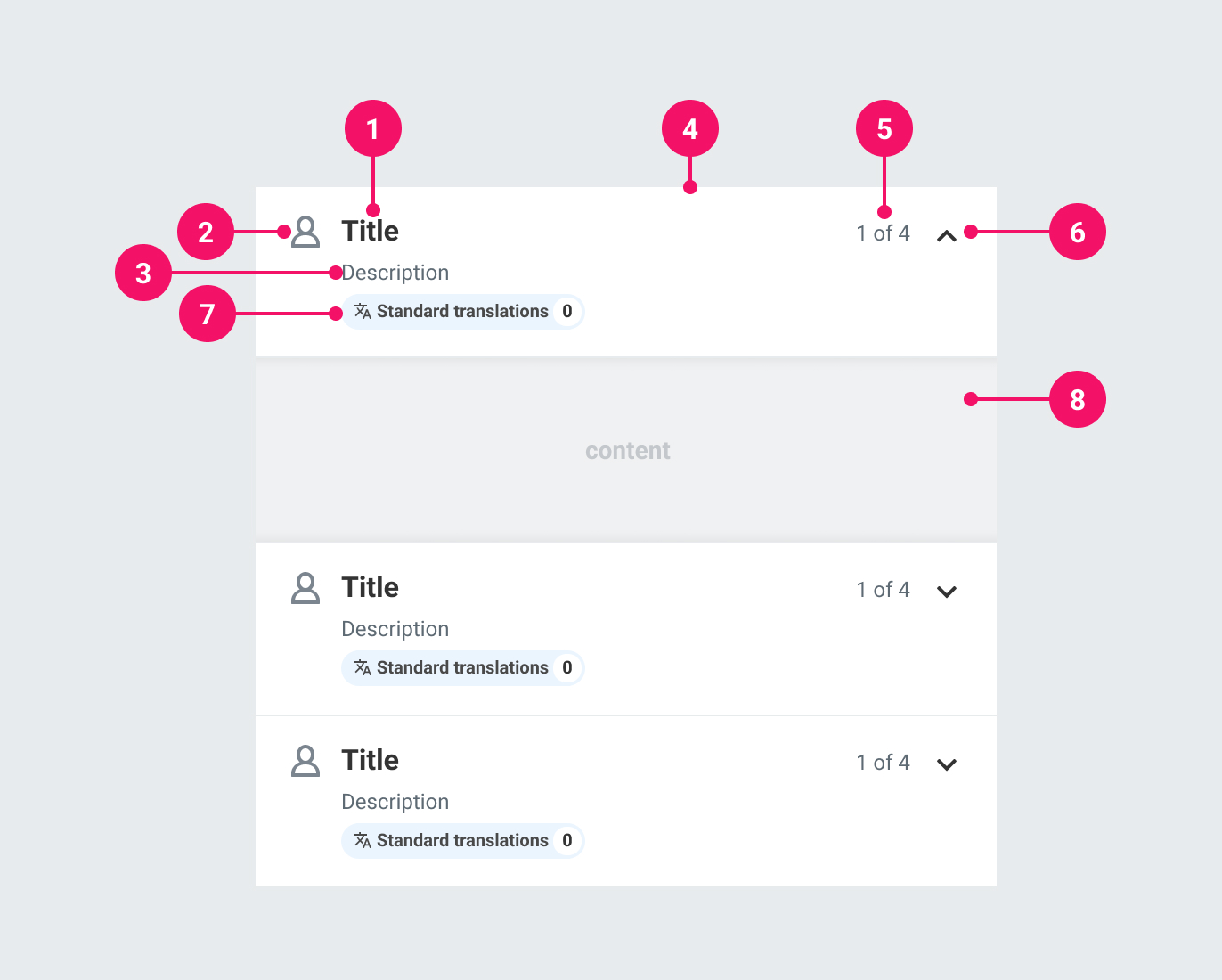Click translate icon in third Standard translations tag

click(x=363, y=840)
